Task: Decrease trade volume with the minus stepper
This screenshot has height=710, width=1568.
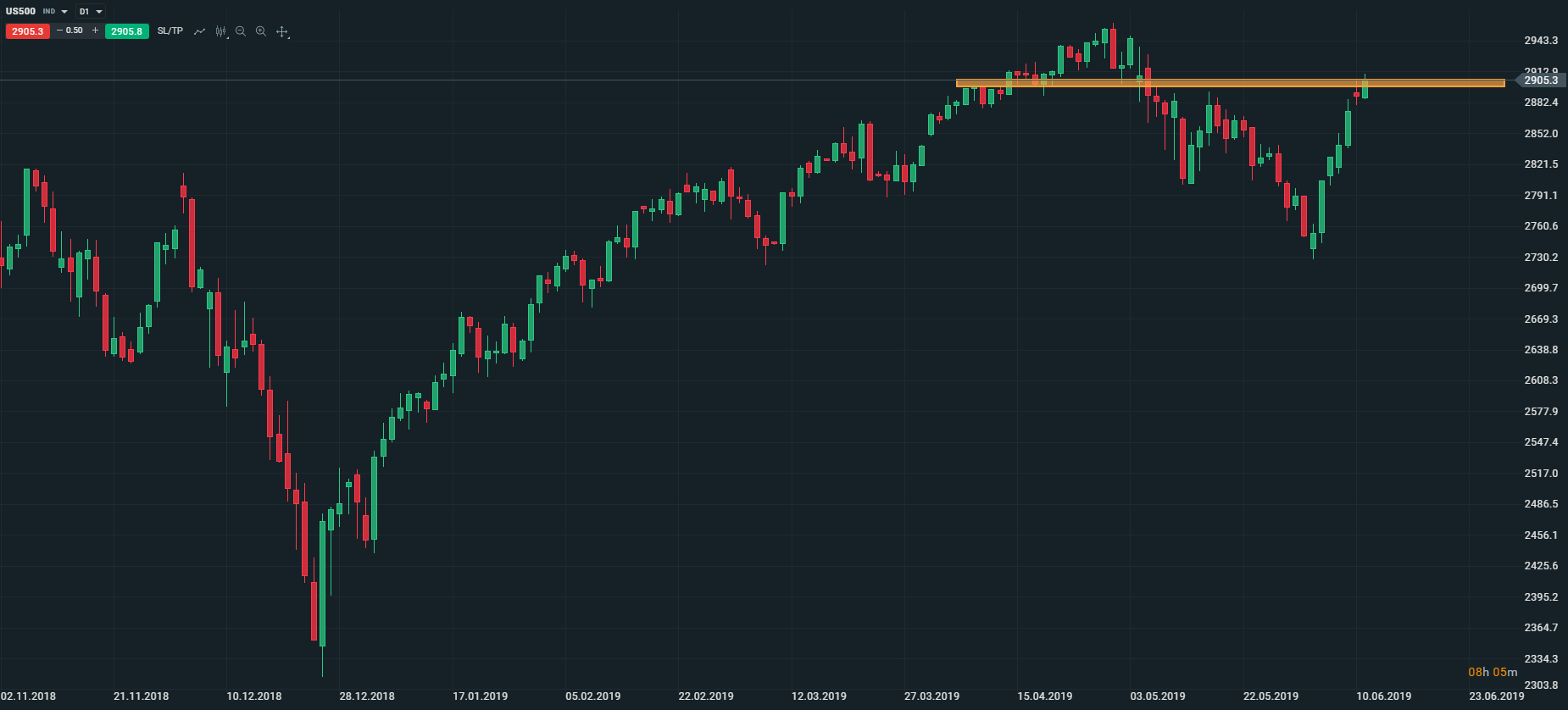Action: click(x=59, y=31)
